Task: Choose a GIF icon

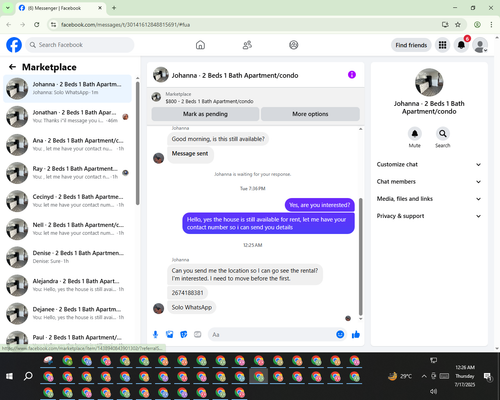Action: click(x=198, y=334)
